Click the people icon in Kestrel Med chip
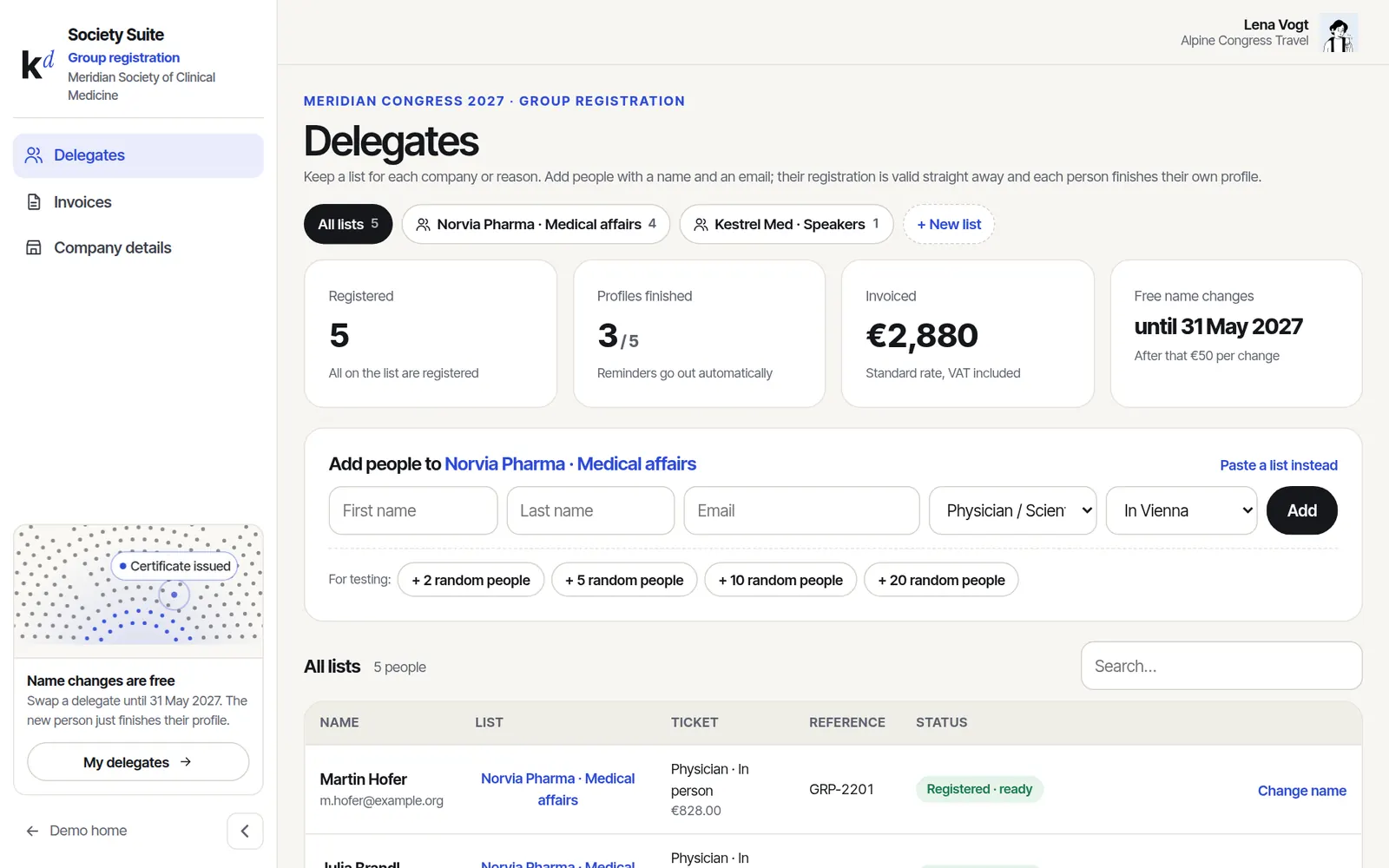The width and height of the screenshot is (1389, 868). [701, 225]
